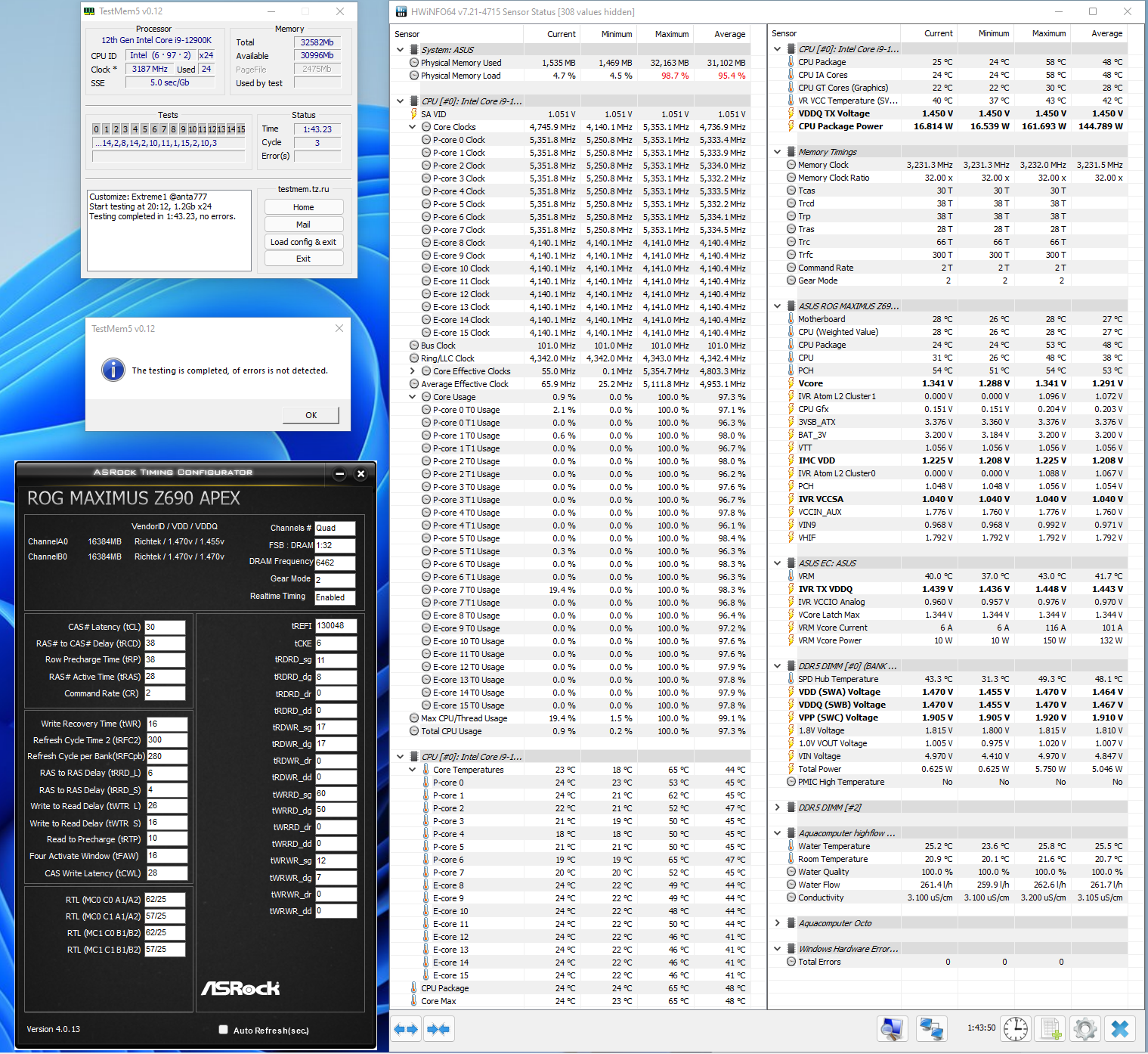Click the TestMem5 title bar chip icon
Viewport: 1148px width, 1054px height.
90,11
